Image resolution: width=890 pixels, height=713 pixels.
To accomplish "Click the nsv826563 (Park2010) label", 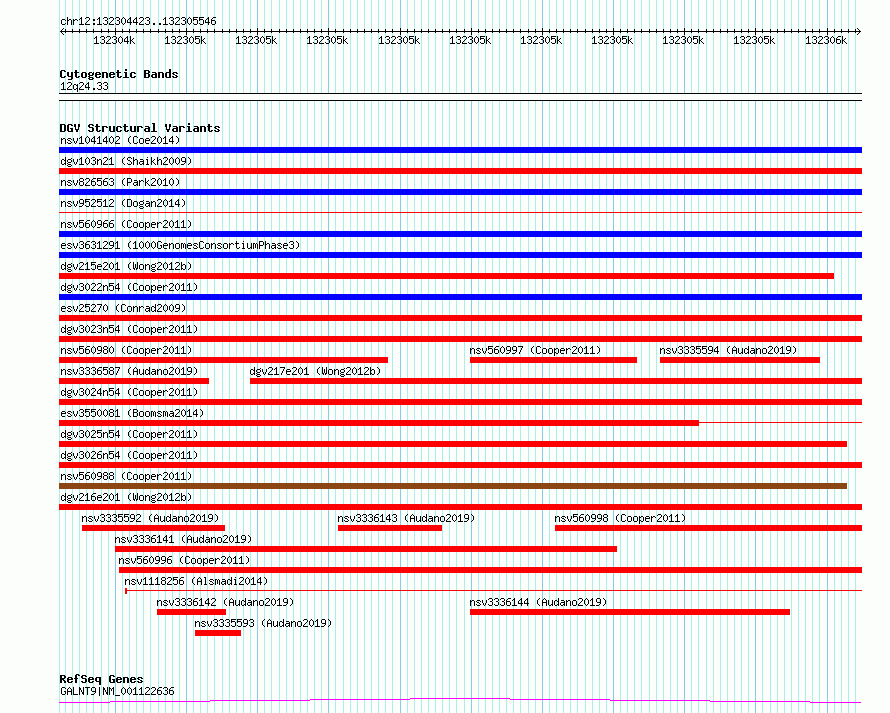I will (120, 182).
